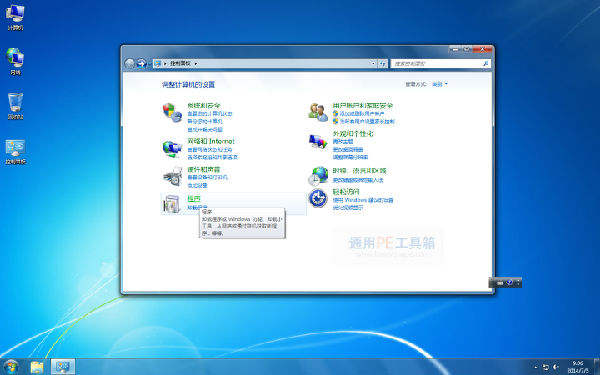
Task: Open the 外观和个性化 category heading
Action: [x=353, y=134]
